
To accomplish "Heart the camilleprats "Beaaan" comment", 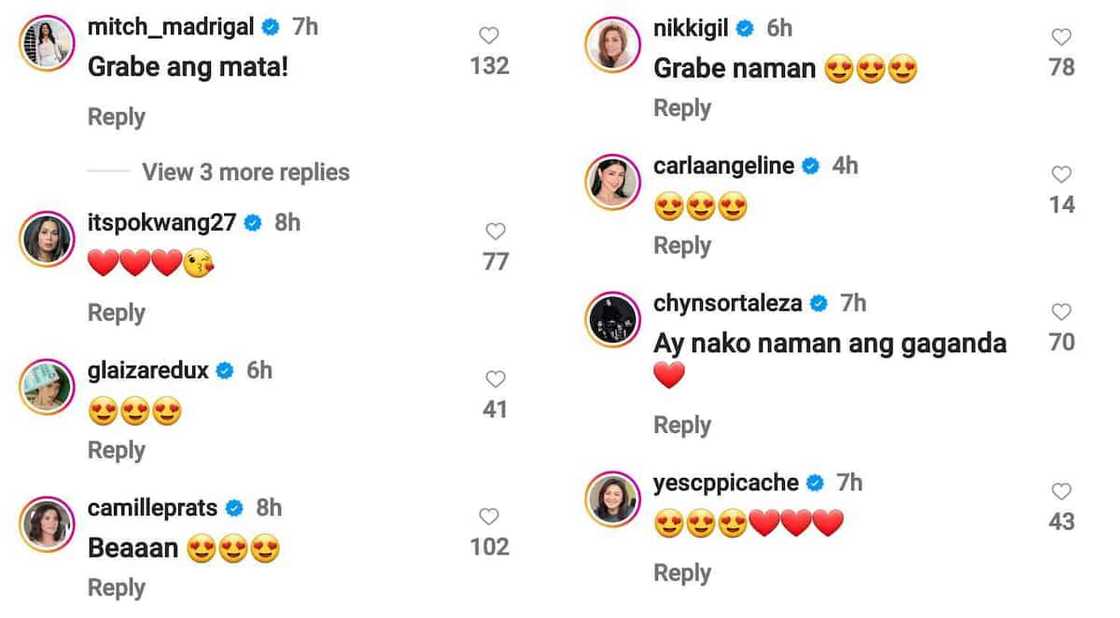I will tap(489, 517).
